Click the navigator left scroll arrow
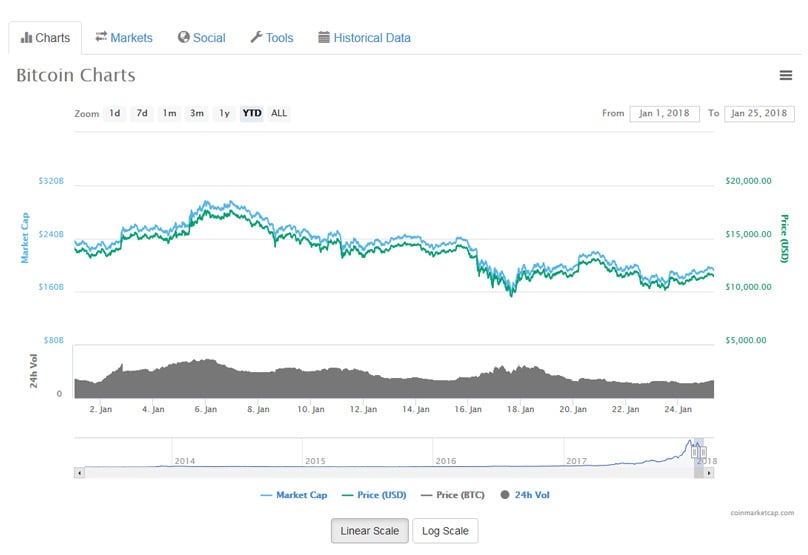Viewport: 808px width, 555px height. coord(79,473)
